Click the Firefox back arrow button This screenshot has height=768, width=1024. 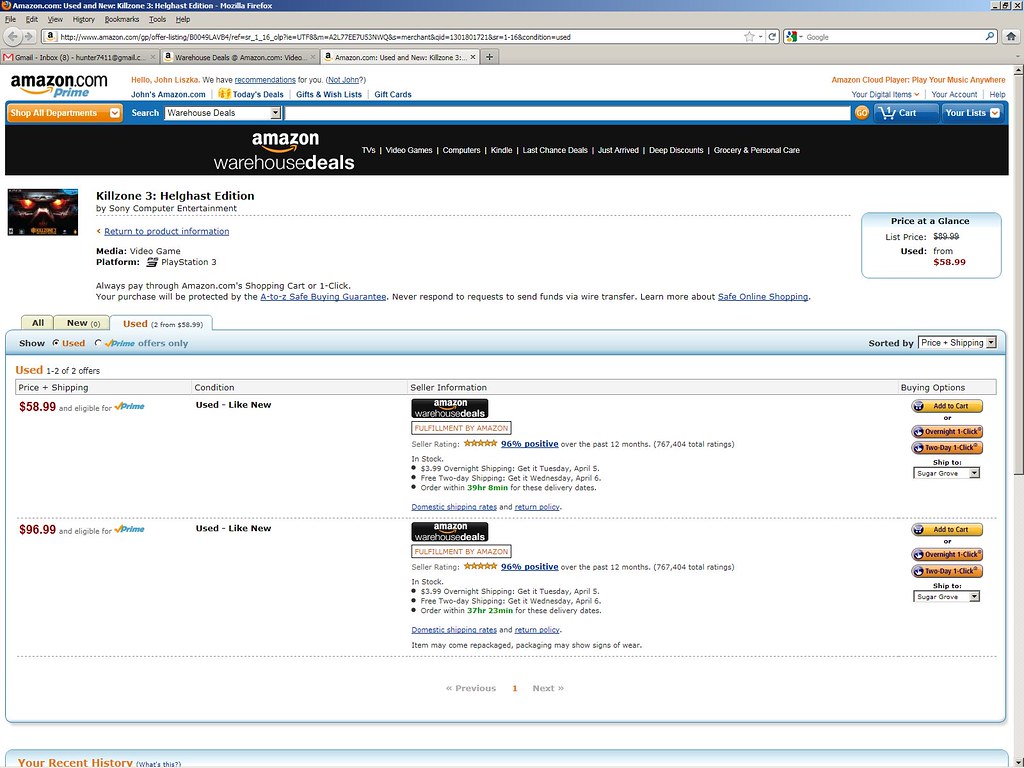[12, 37]
